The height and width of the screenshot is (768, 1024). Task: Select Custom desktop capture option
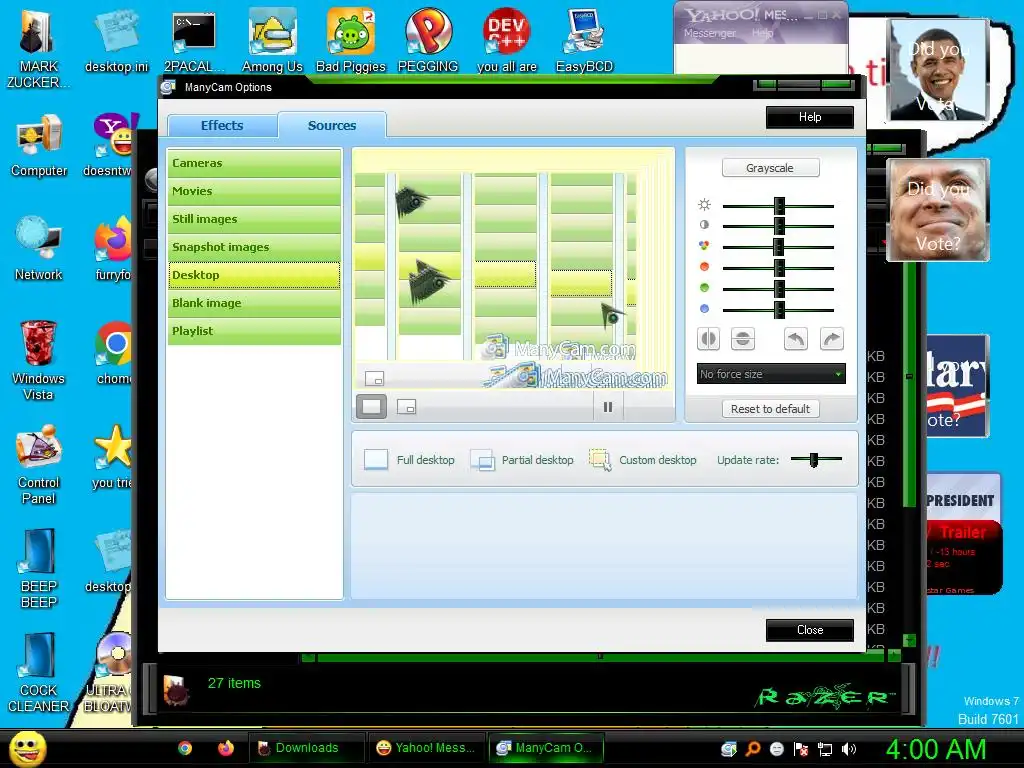(643, 460)
